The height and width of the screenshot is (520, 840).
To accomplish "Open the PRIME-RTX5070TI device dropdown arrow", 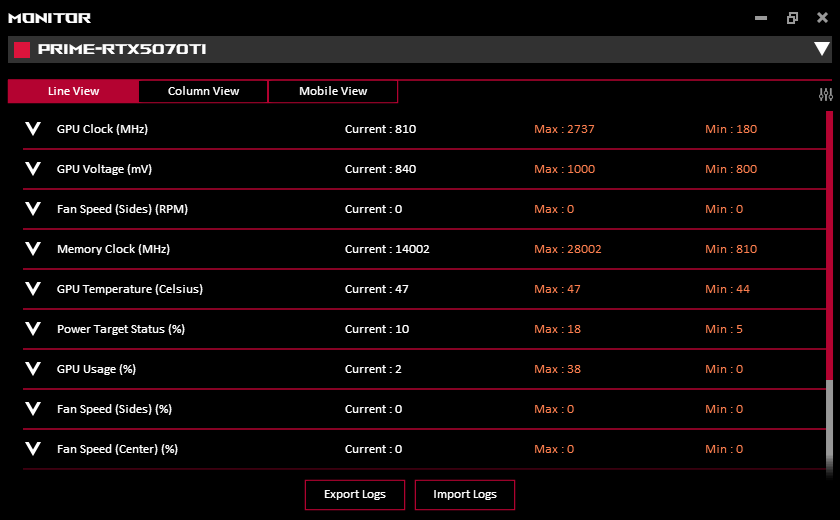I will click(x=821, y=49).
